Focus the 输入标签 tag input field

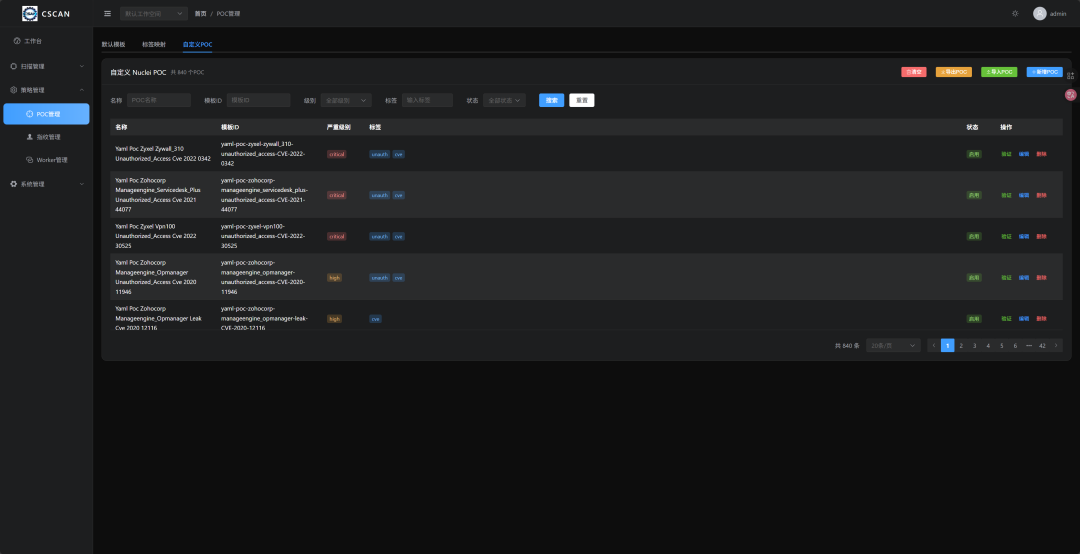427,100
